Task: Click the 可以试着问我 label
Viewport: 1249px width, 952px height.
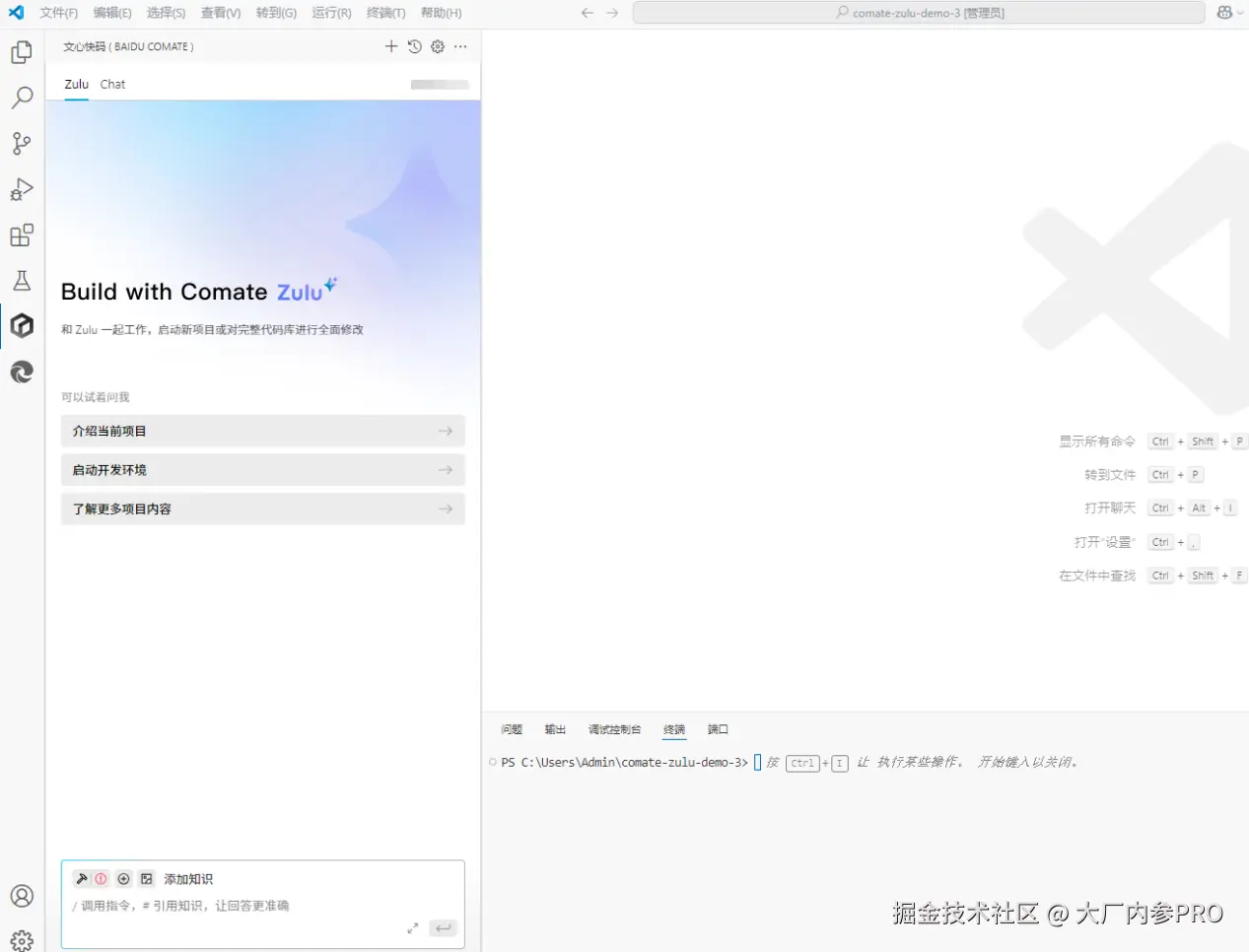Action: point(96,397)
